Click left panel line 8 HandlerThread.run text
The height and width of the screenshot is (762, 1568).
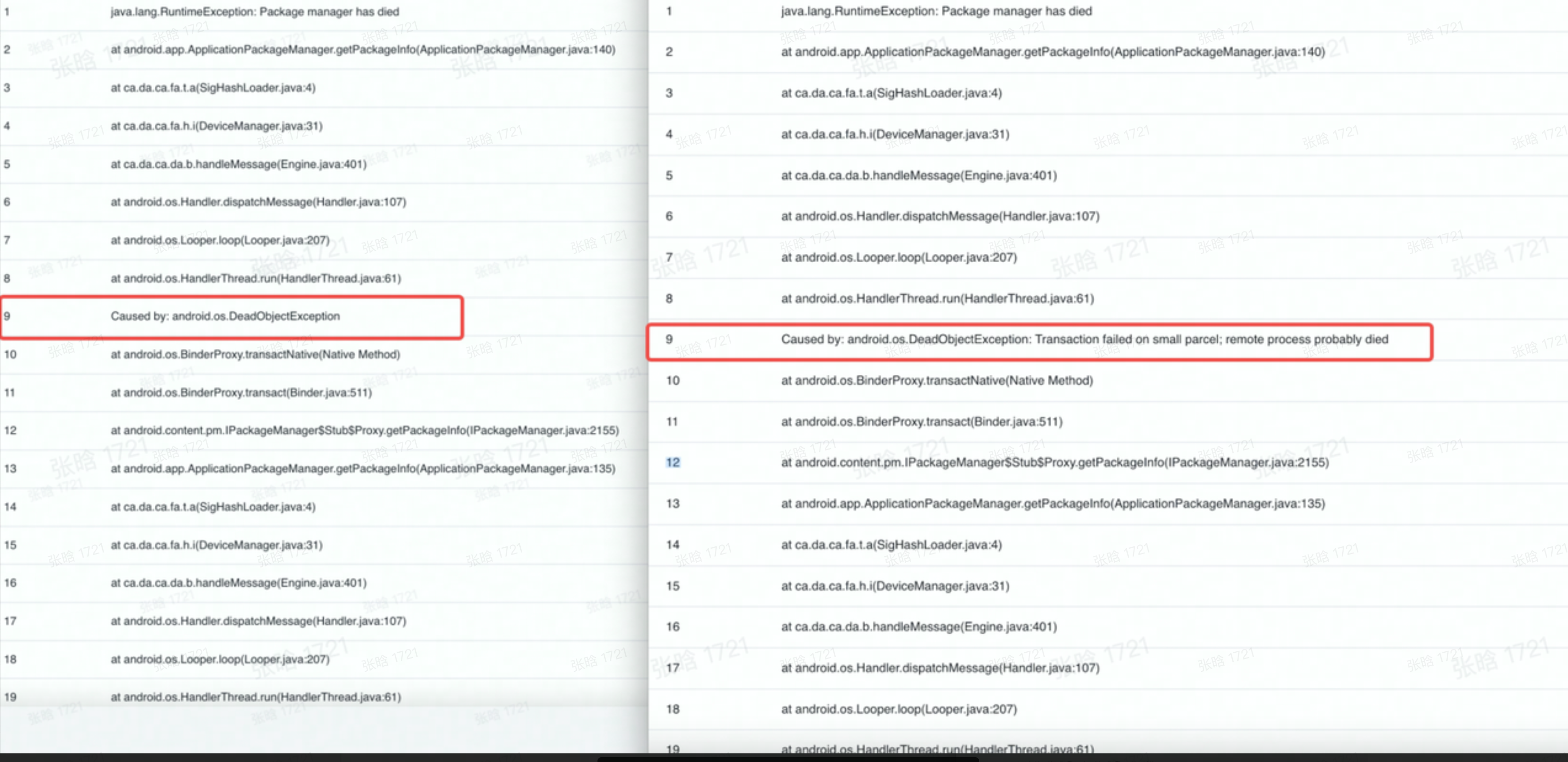coord(256,278)
